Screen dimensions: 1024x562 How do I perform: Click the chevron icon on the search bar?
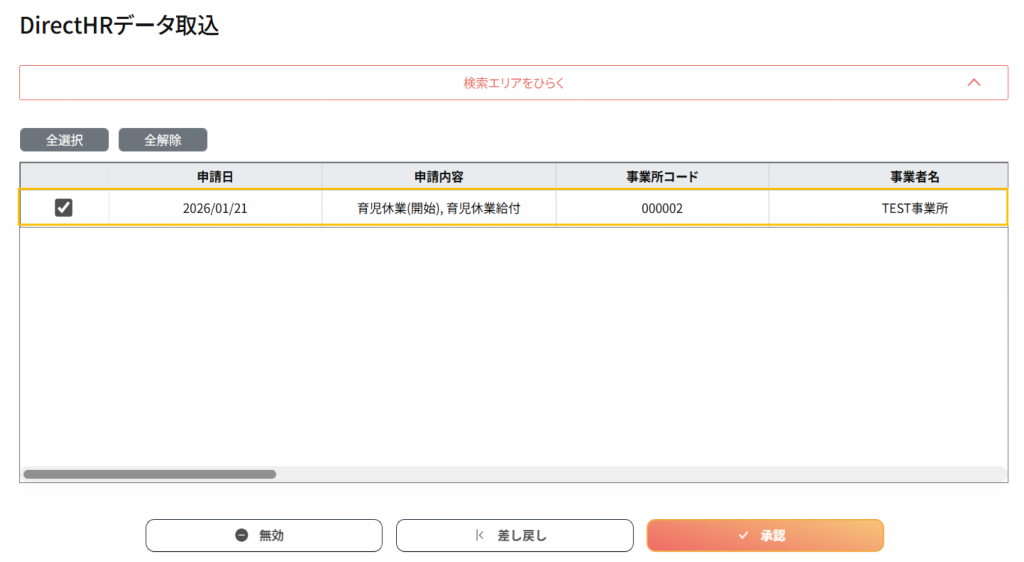(974, 83)
